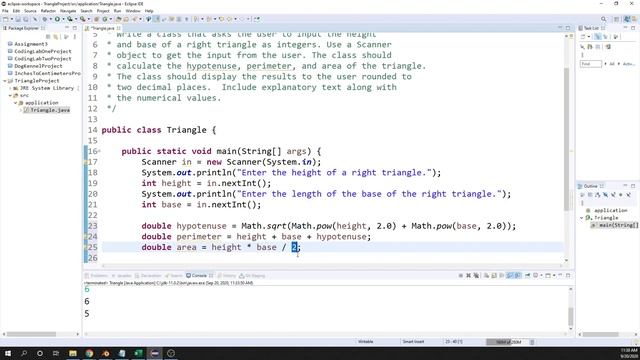
Task: Switch to the Problems tab
Action: pos(96,276)
